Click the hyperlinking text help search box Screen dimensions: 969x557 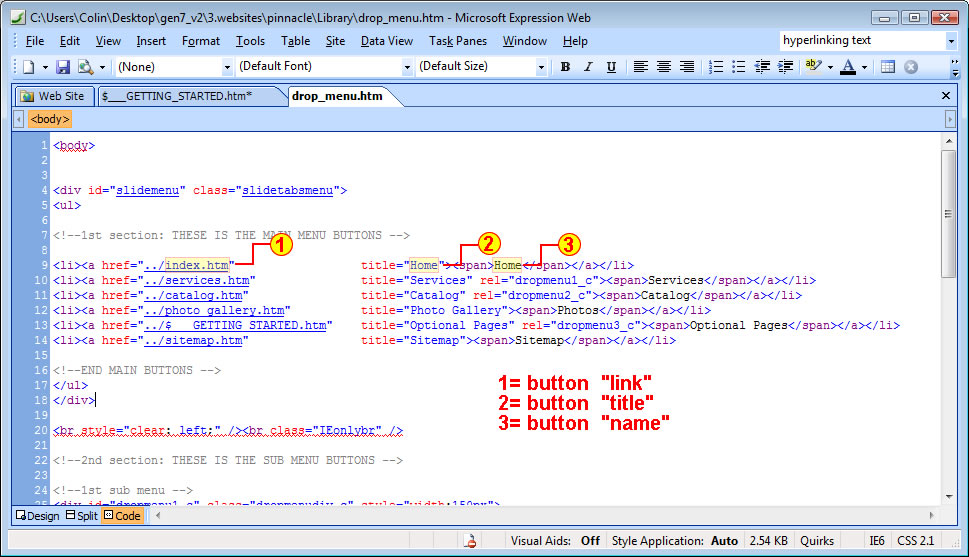coord(861,41)
